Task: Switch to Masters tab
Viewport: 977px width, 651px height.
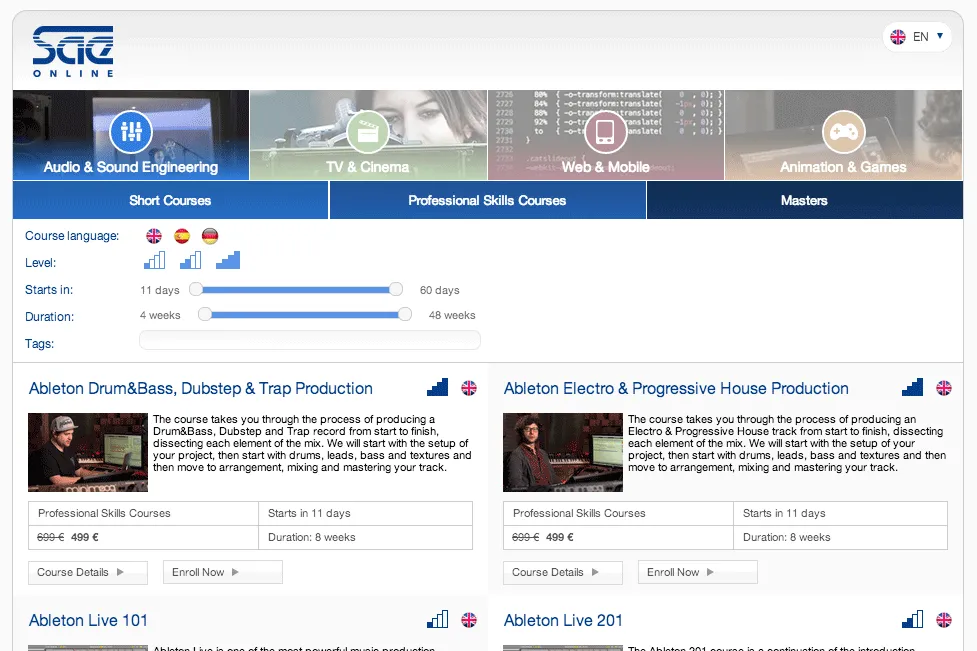Action: click(804, 200)
